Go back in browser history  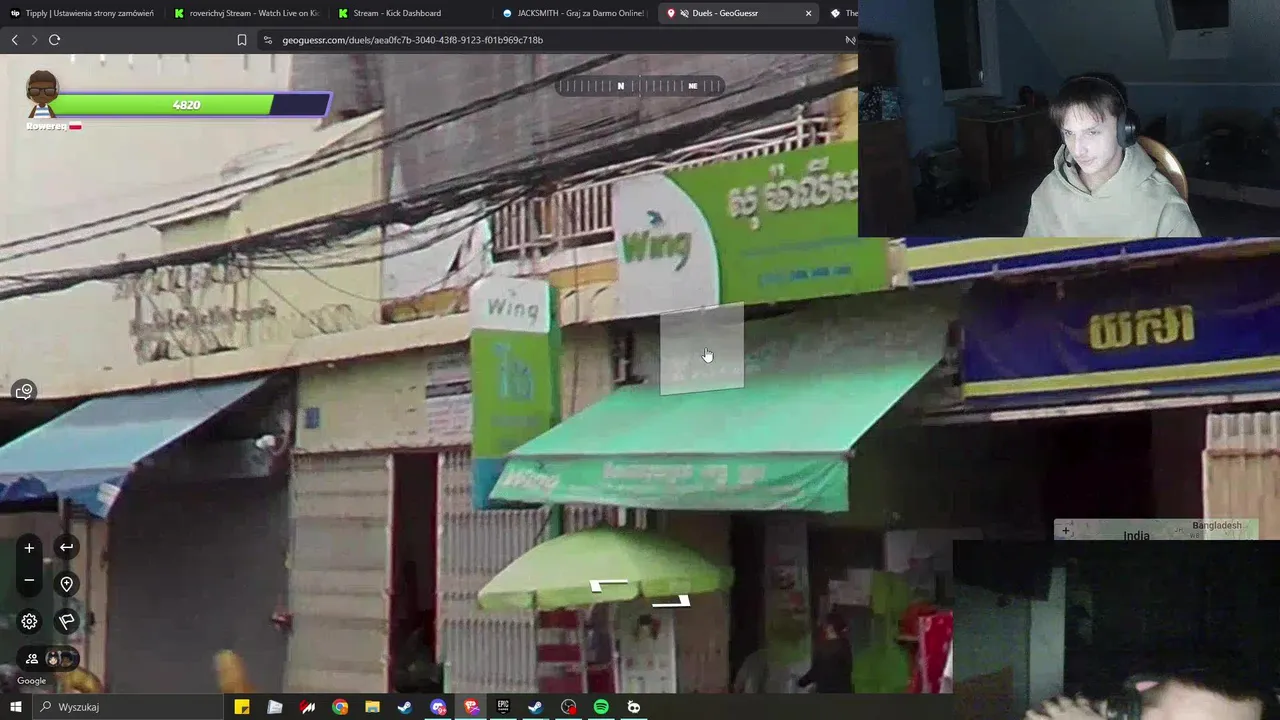[x=14, y=40]
